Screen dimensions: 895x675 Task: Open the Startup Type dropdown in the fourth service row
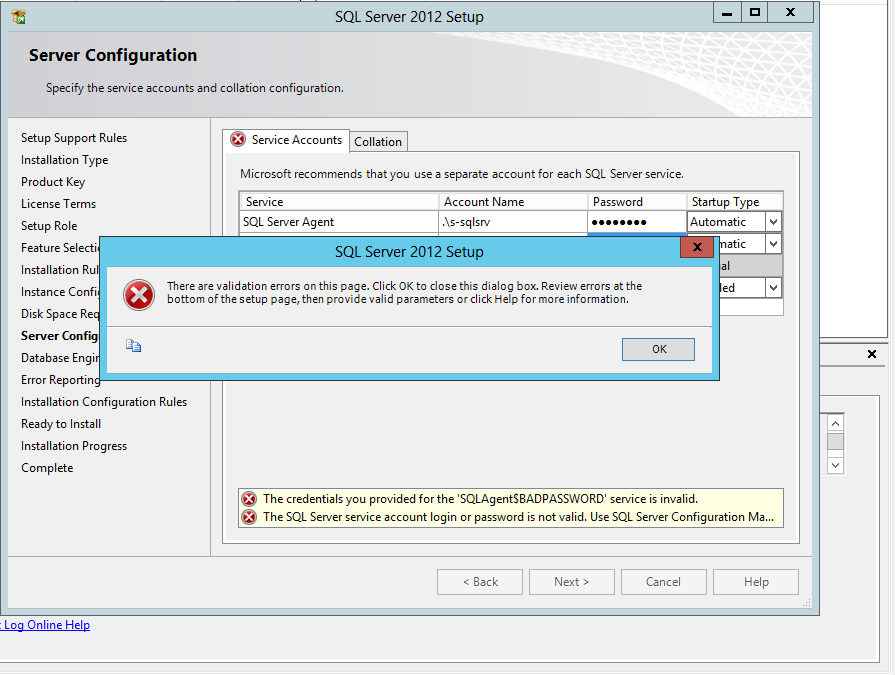(x=773, y=288)
